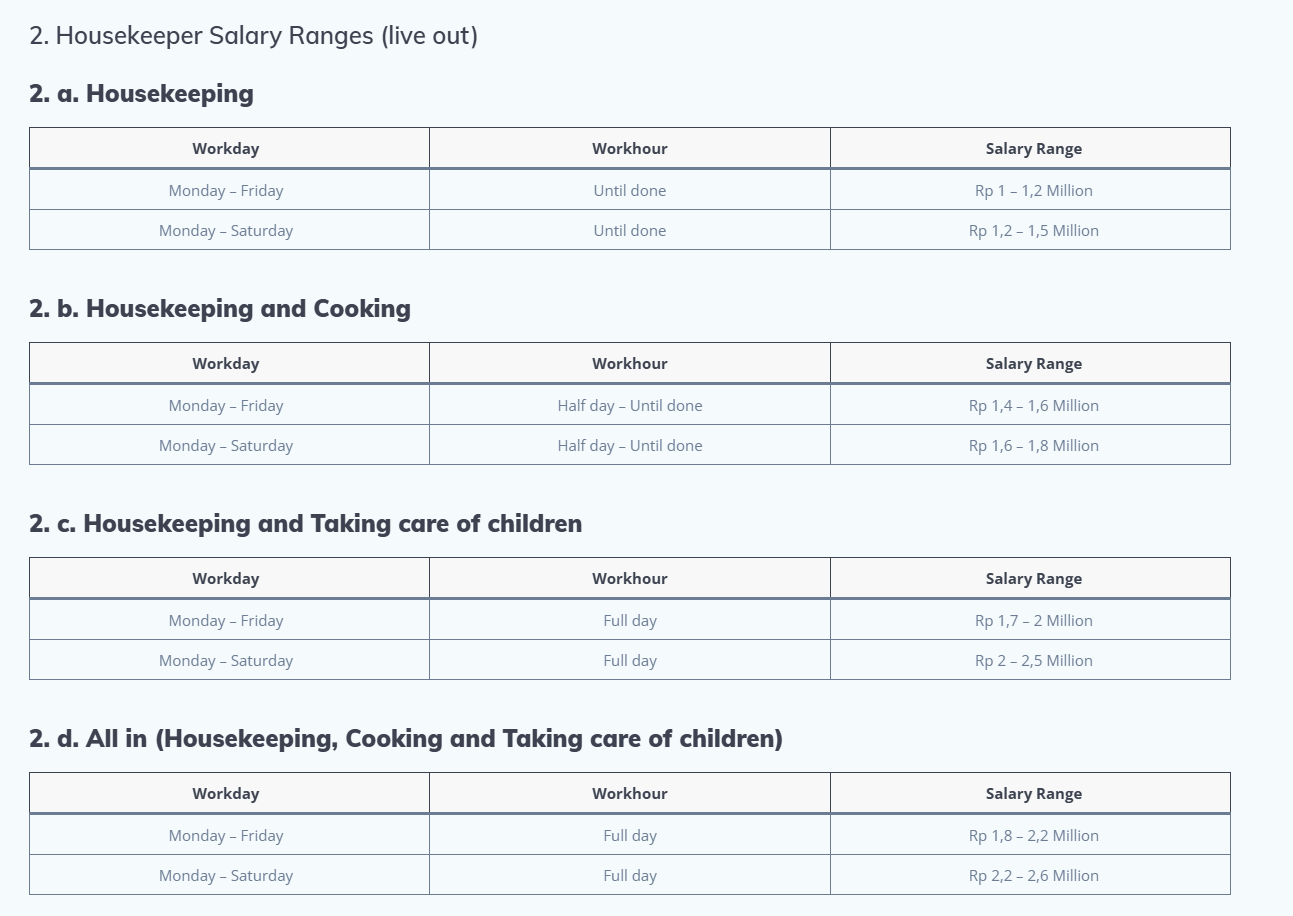Viewport: 1293px width, 916px height.
Task: Click the "2. d. All in" section heading
Action: (405, 739)
